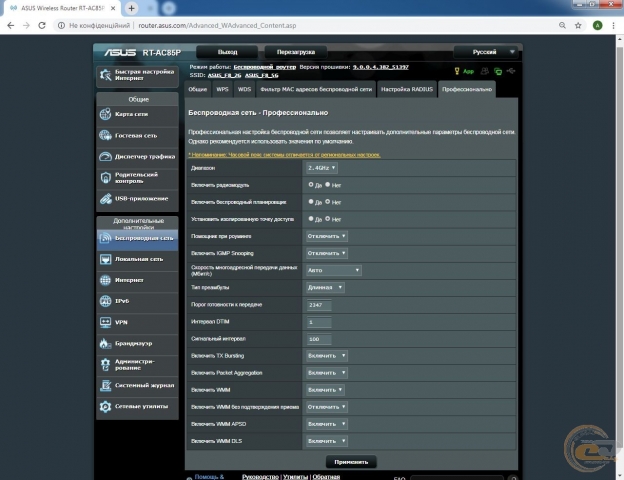The image size is (624, 480).
Task: Open the IGMP Snooping dropdown
Action: pos(327,253)
